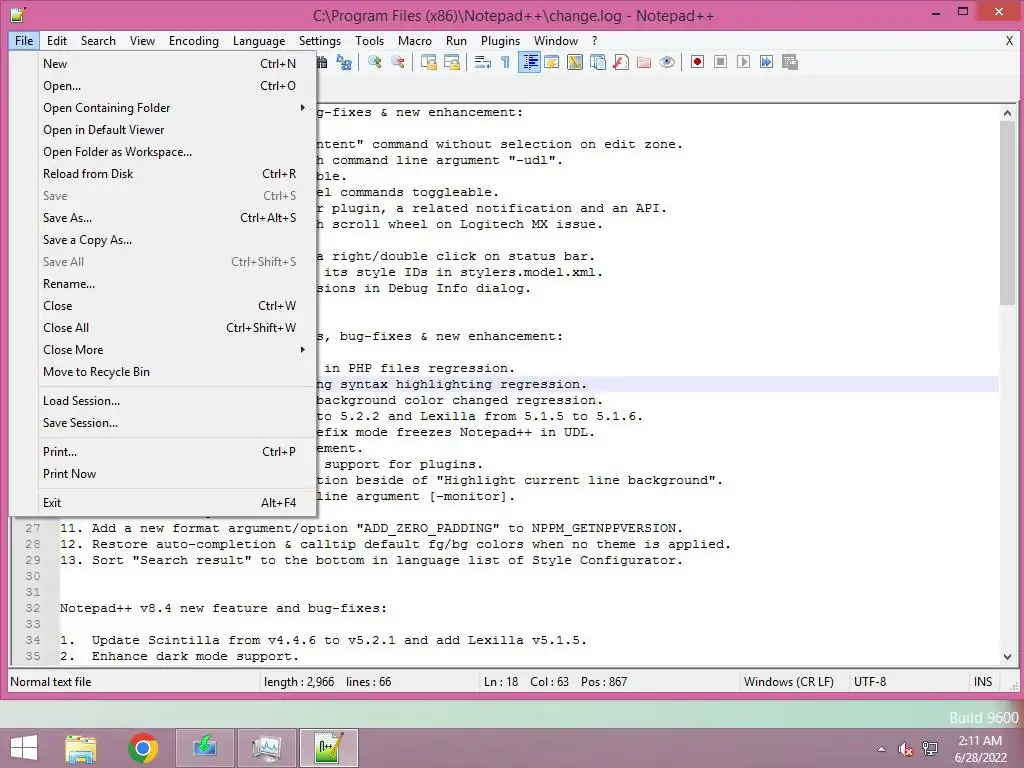Toggle INS insert mode in status bar
The image size is (1024, 768).
click(983, 682)
